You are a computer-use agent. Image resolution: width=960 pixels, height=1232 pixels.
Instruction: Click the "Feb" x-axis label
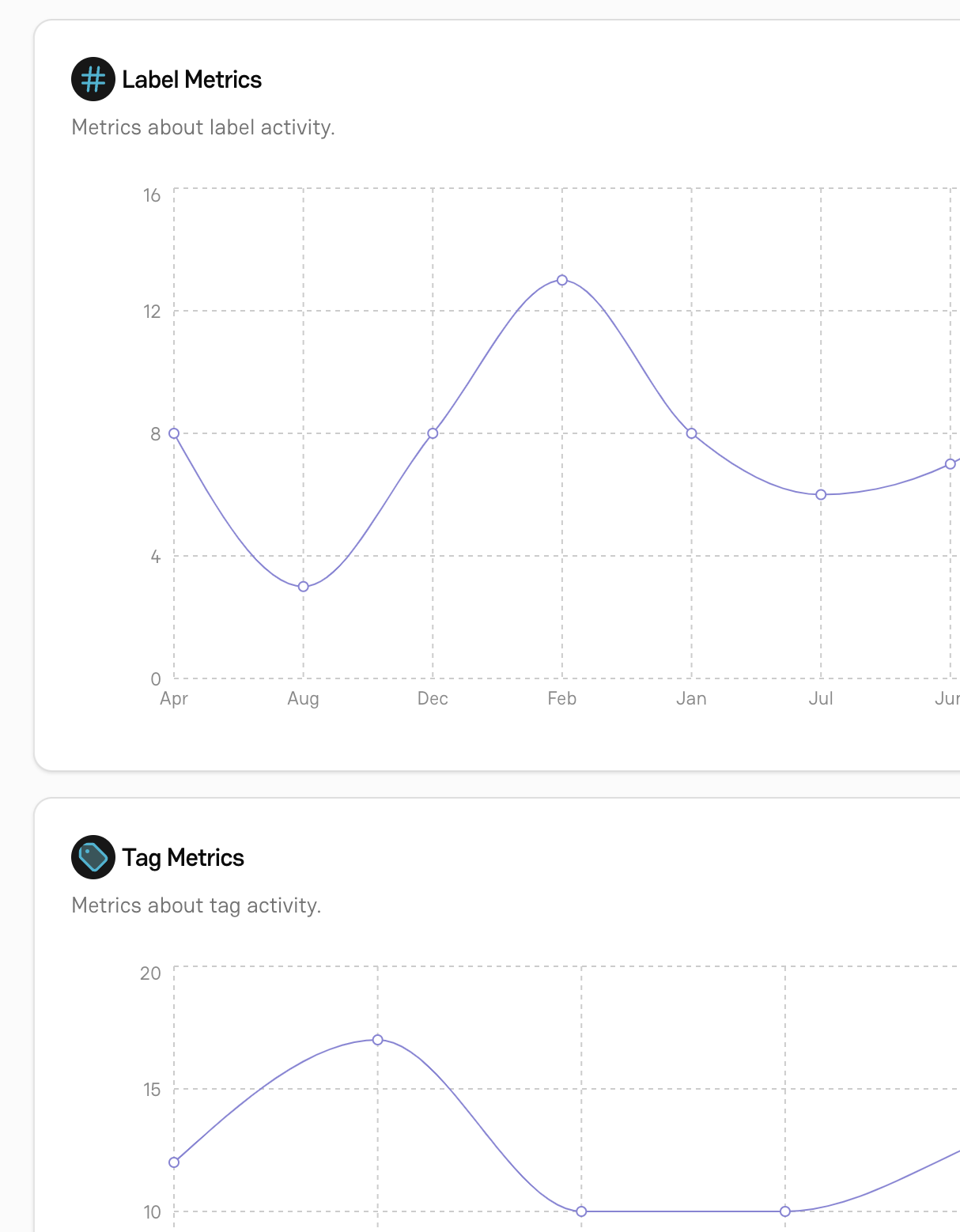pyautogui.click(x=562, y=699)
